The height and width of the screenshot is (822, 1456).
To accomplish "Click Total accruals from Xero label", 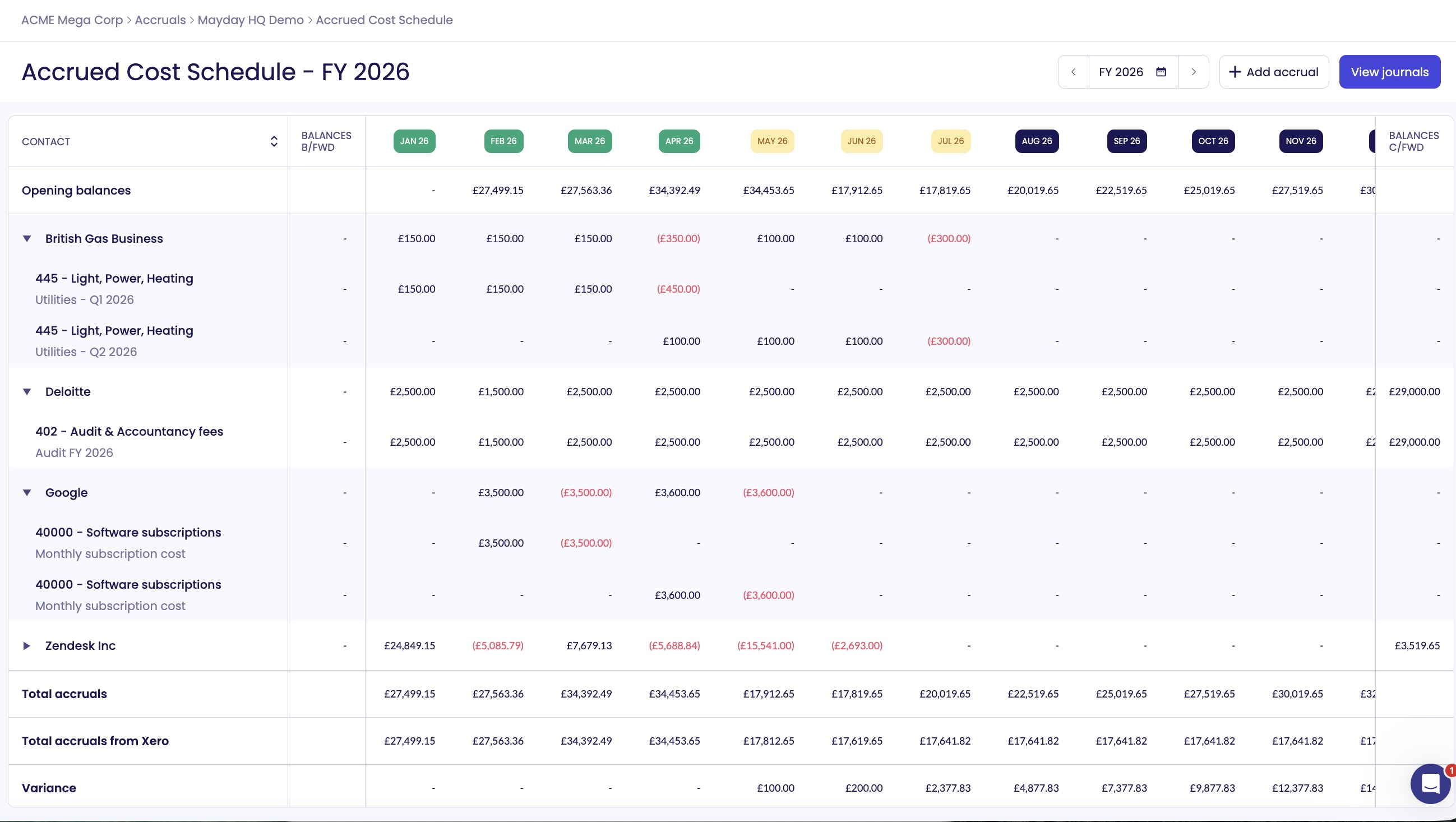I will coord(95,741).
